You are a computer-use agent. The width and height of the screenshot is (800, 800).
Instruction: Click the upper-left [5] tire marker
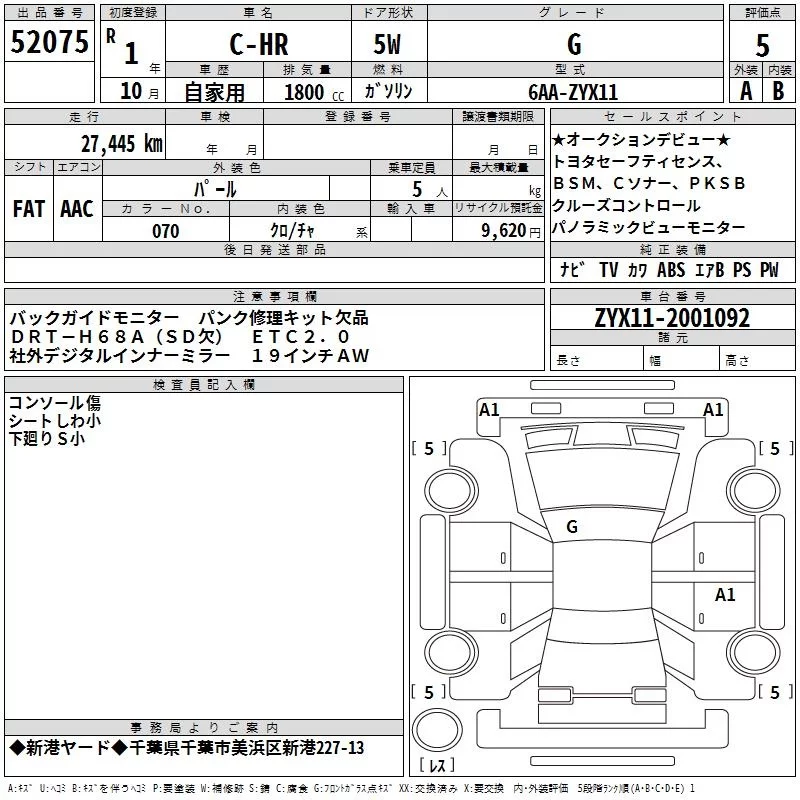pos(429,449)
